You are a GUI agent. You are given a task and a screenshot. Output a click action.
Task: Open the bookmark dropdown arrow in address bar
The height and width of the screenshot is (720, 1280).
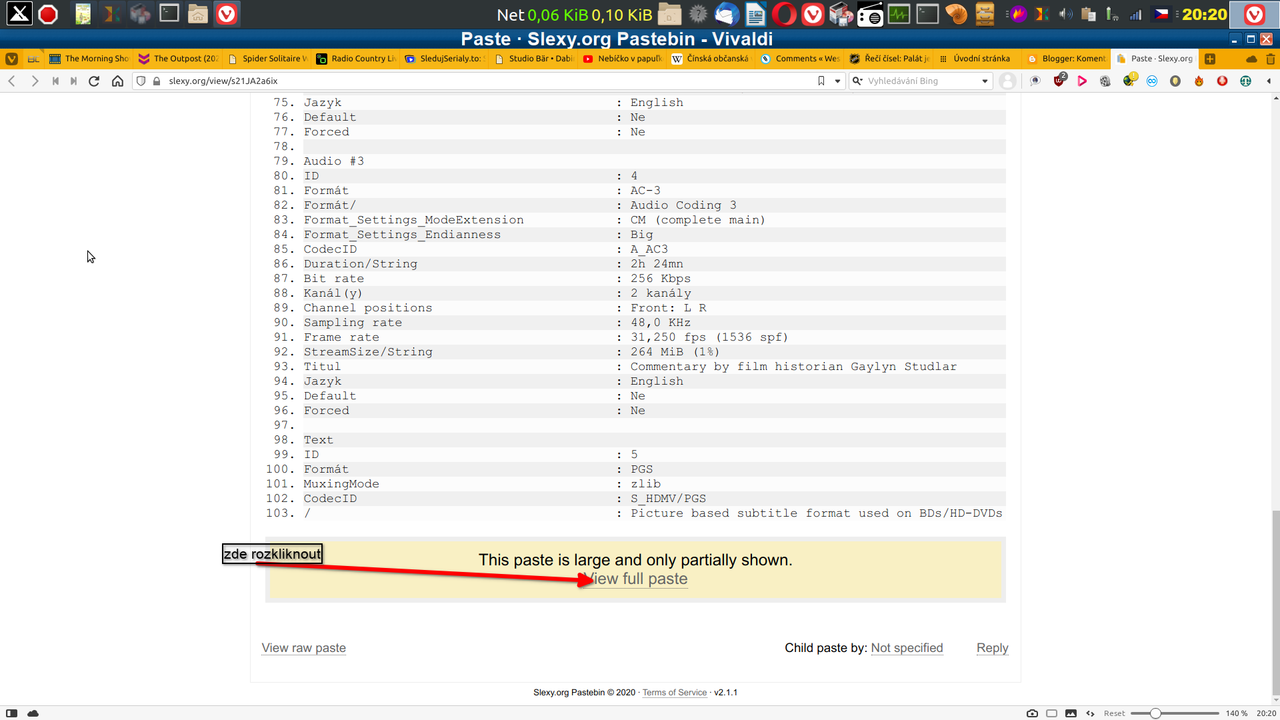tap(838, 81)
